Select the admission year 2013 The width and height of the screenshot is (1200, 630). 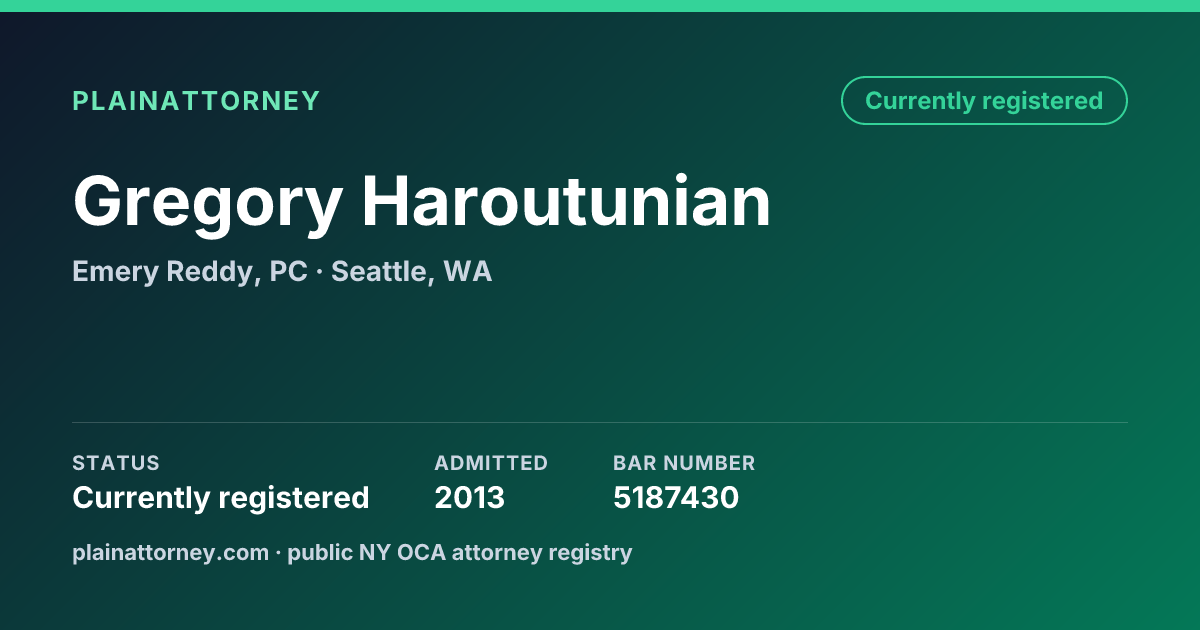(x=470, y=497)
